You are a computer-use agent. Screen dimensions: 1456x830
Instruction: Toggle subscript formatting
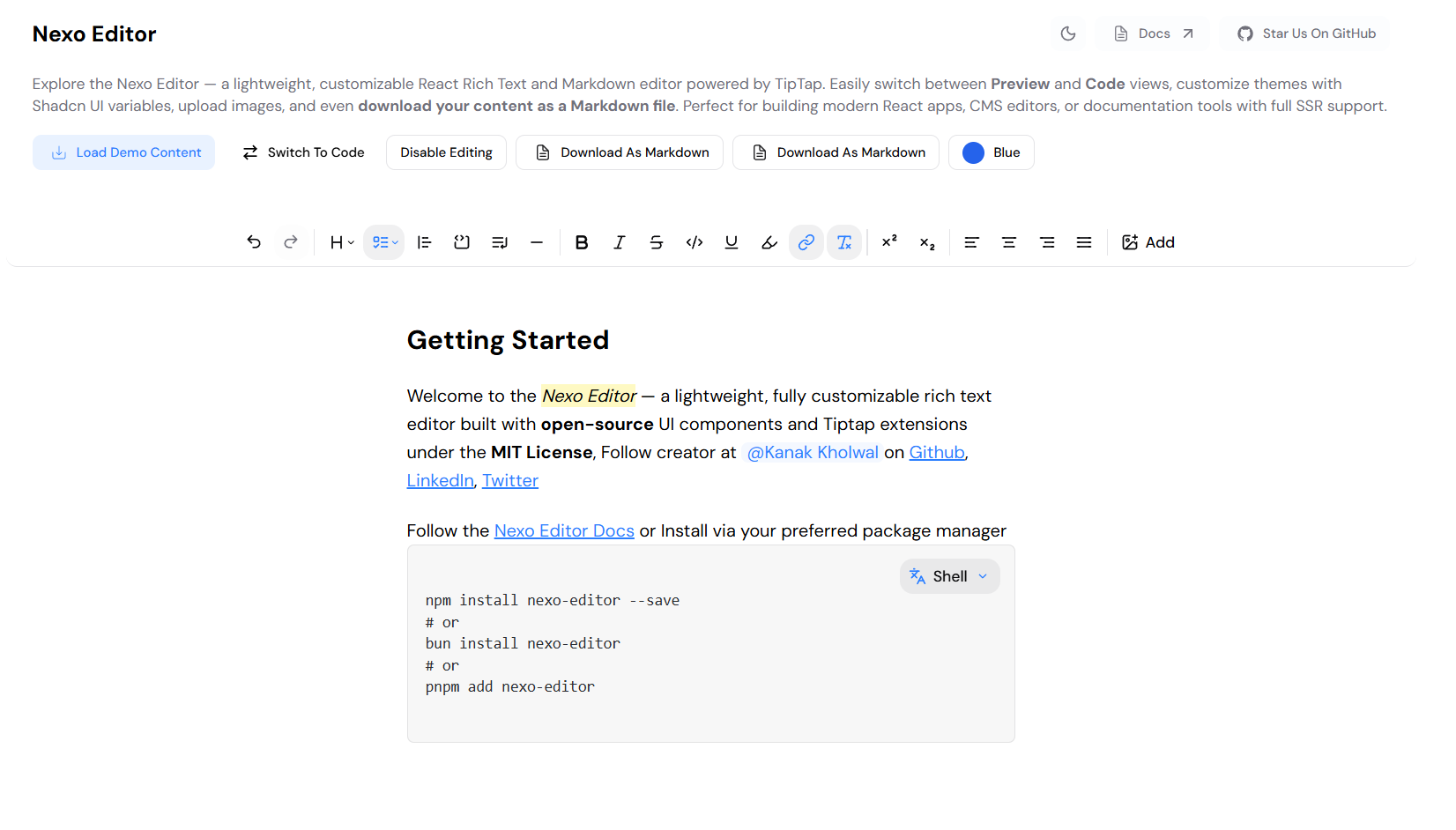click(x=927, y=242)
